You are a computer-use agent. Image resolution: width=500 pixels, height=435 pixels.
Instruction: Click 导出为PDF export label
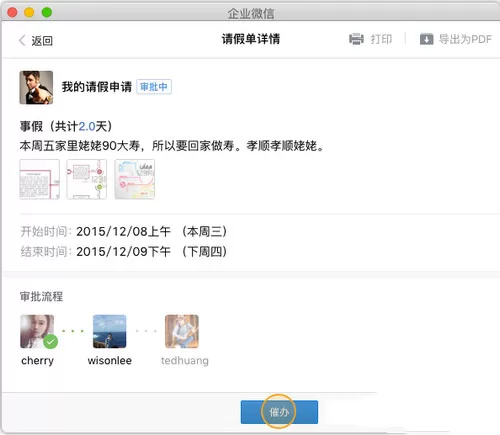[465, 39]
